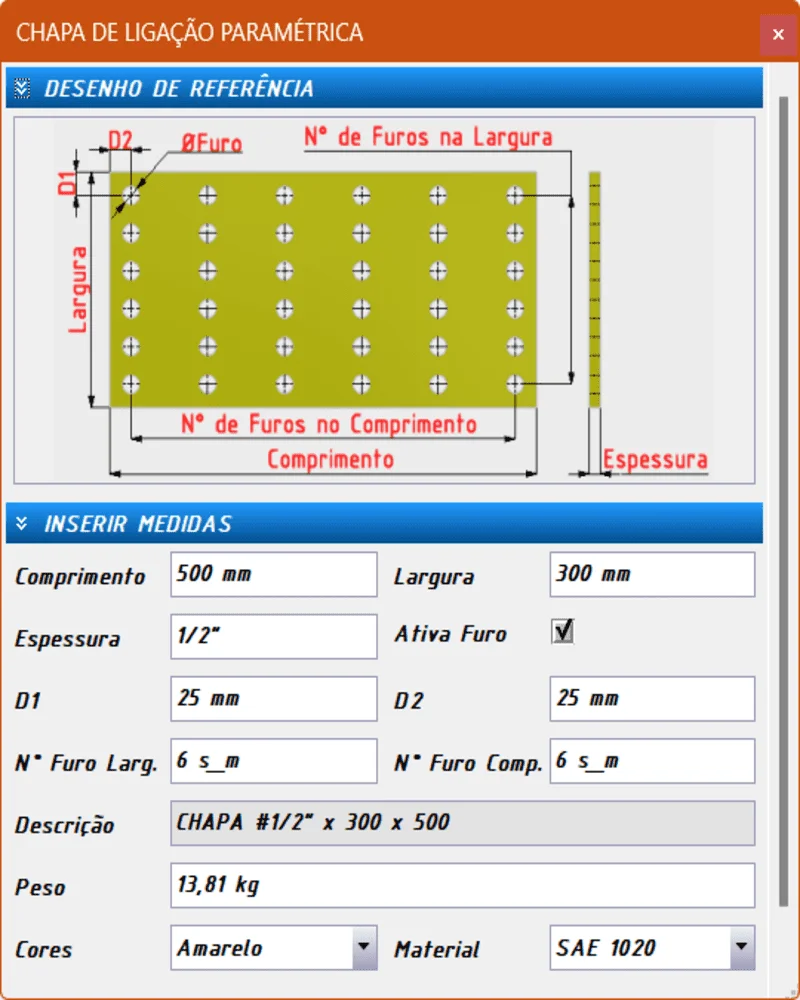This screenshot has height=1000, width=800.
Task: Select the Espessura input field
Action: [x=273, y=636]
